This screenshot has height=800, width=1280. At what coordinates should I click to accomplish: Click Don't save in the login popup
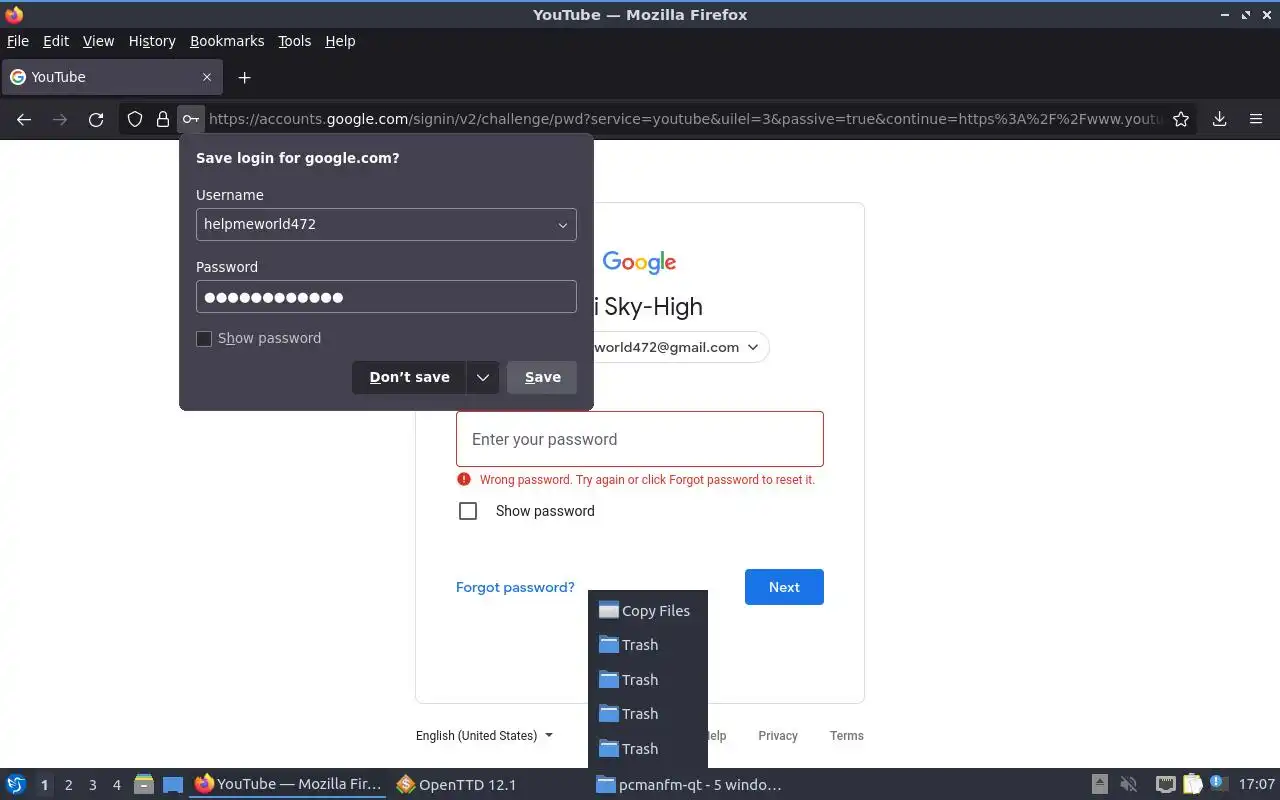click(x=409, y=377)
